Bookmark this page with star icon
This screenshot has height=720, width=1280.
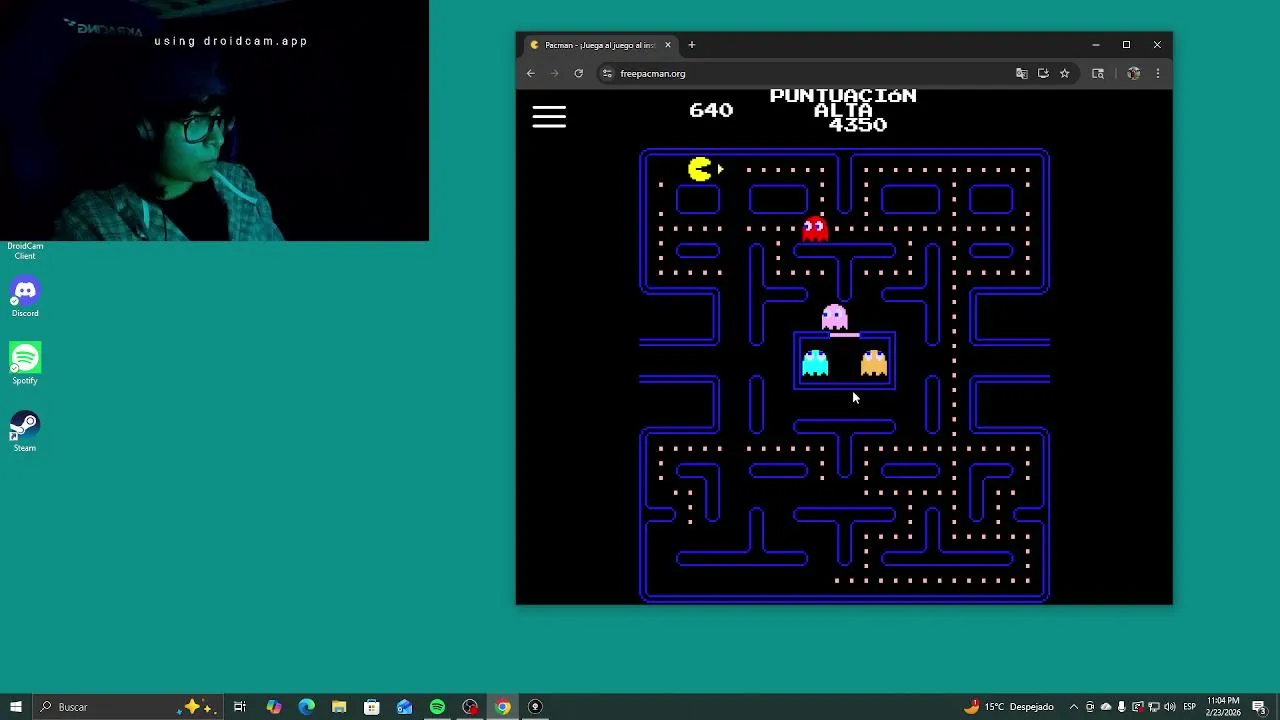point(1064,73)
